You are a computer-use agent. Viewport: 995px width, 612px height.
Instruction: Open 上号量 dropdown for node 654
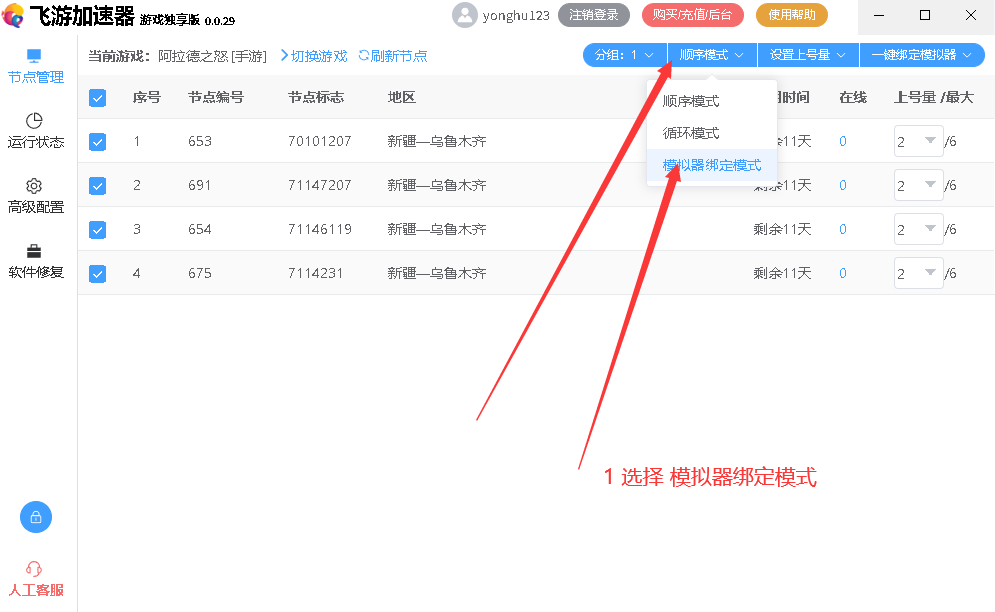(x=918, y=229)
